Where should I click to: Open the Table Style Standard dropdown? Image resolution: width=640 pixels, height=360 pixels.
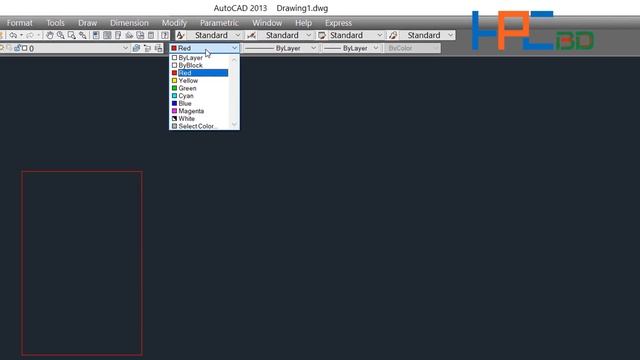[x=356, y=36]
